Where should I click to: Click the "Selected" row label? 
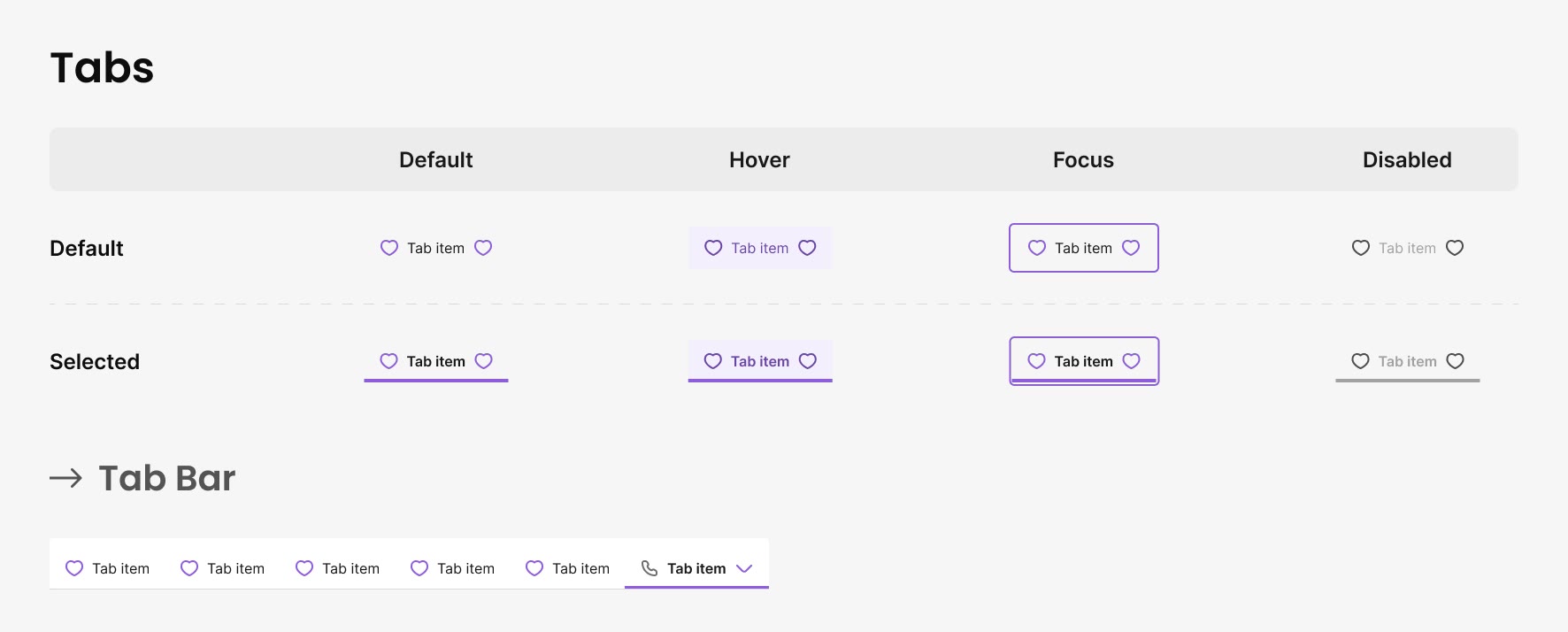click(95, 361)
